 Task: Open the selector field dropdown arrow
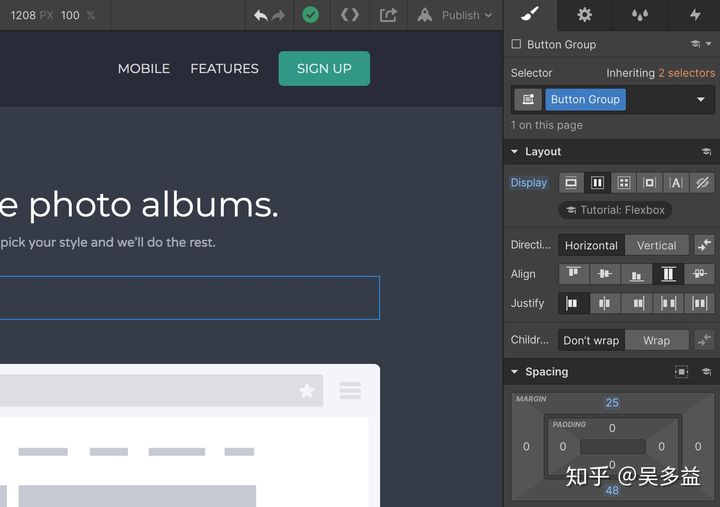(701, 100)
